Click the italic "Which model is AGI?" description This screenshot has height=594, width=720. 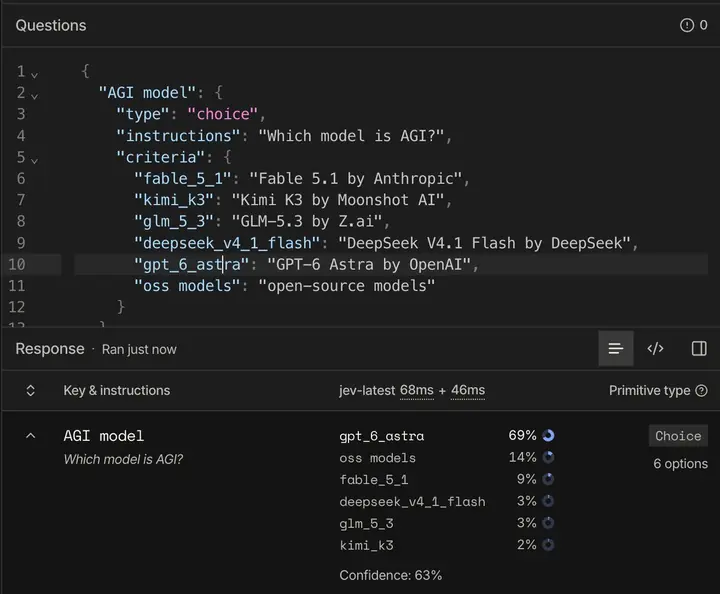click(x=123, y=459)
